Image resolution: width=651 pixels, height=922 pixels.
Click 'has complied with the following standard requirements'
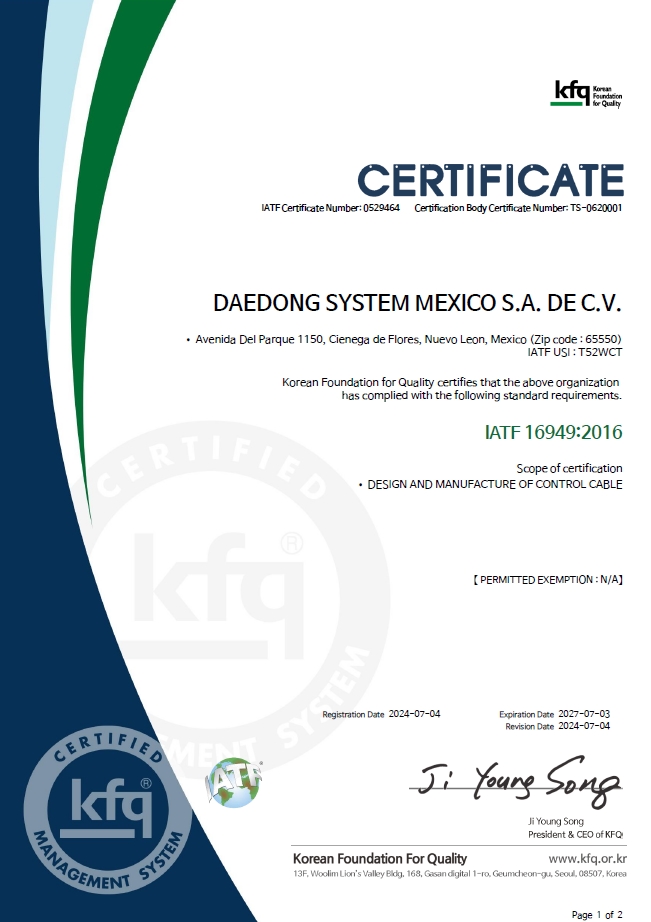point(482,396)
